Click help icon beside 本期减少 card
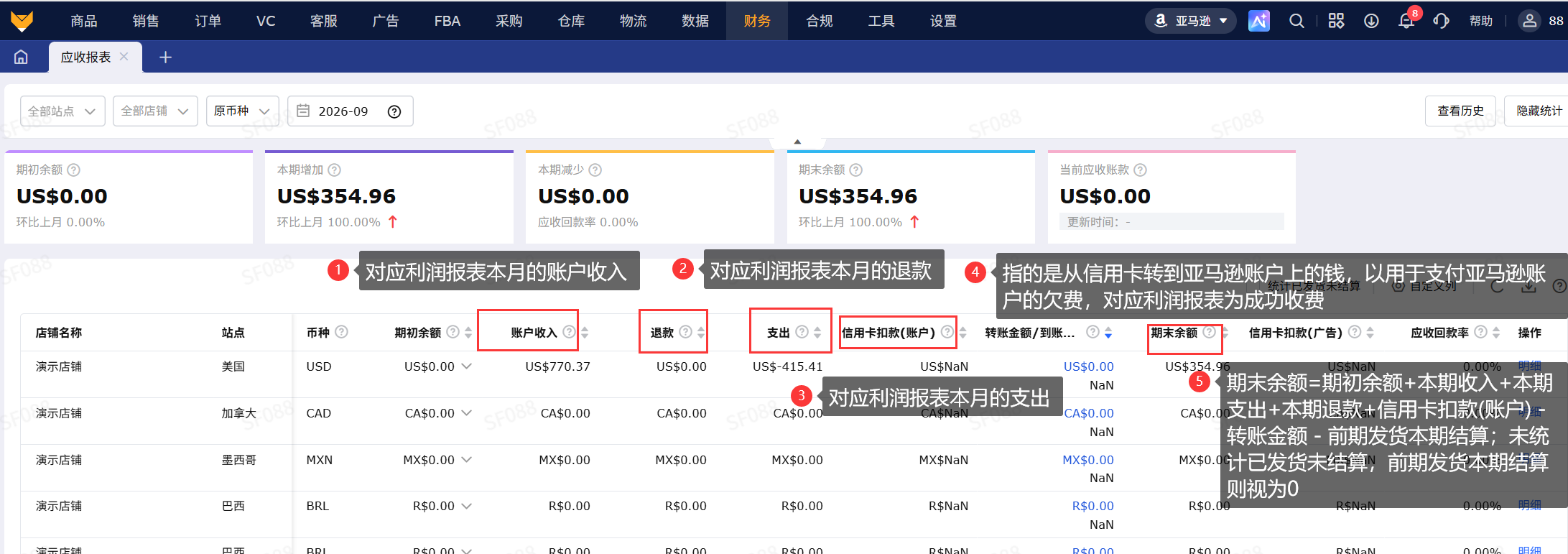 point(595,170)
